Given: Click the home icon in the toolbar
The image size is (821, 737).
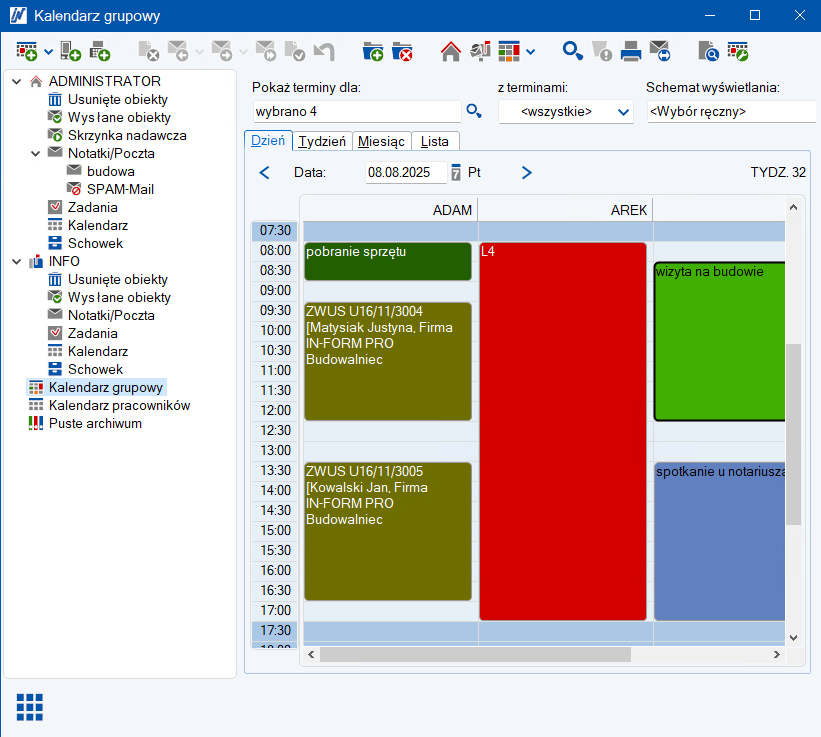Looking at the screenshot, I should coord(451,50).
